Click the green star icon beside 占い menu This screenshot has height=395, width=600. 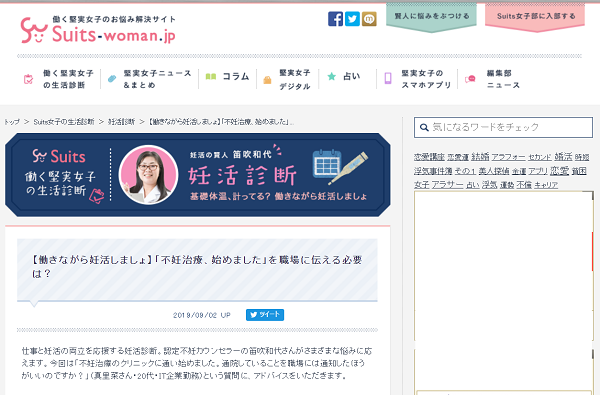coord(331,76)
